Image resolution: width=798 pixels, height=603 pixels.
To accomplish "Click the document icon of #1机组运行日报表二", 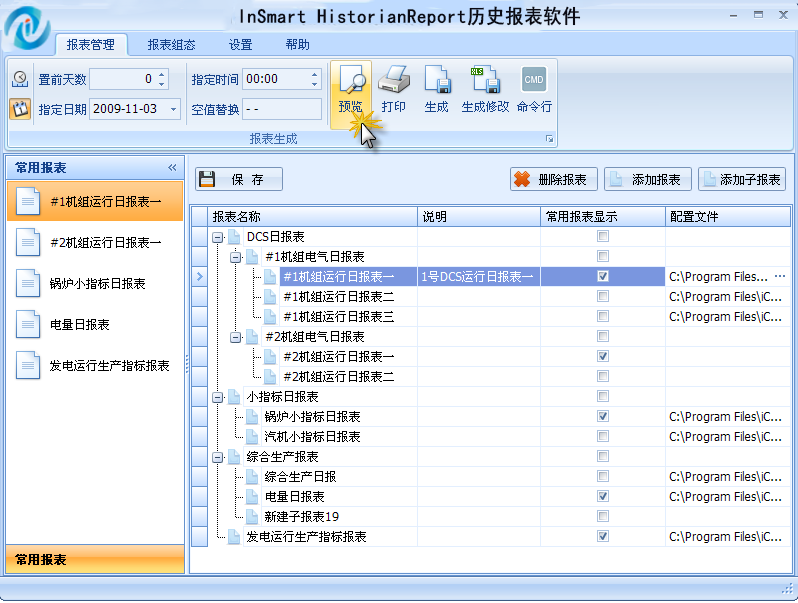I will 270,297.
